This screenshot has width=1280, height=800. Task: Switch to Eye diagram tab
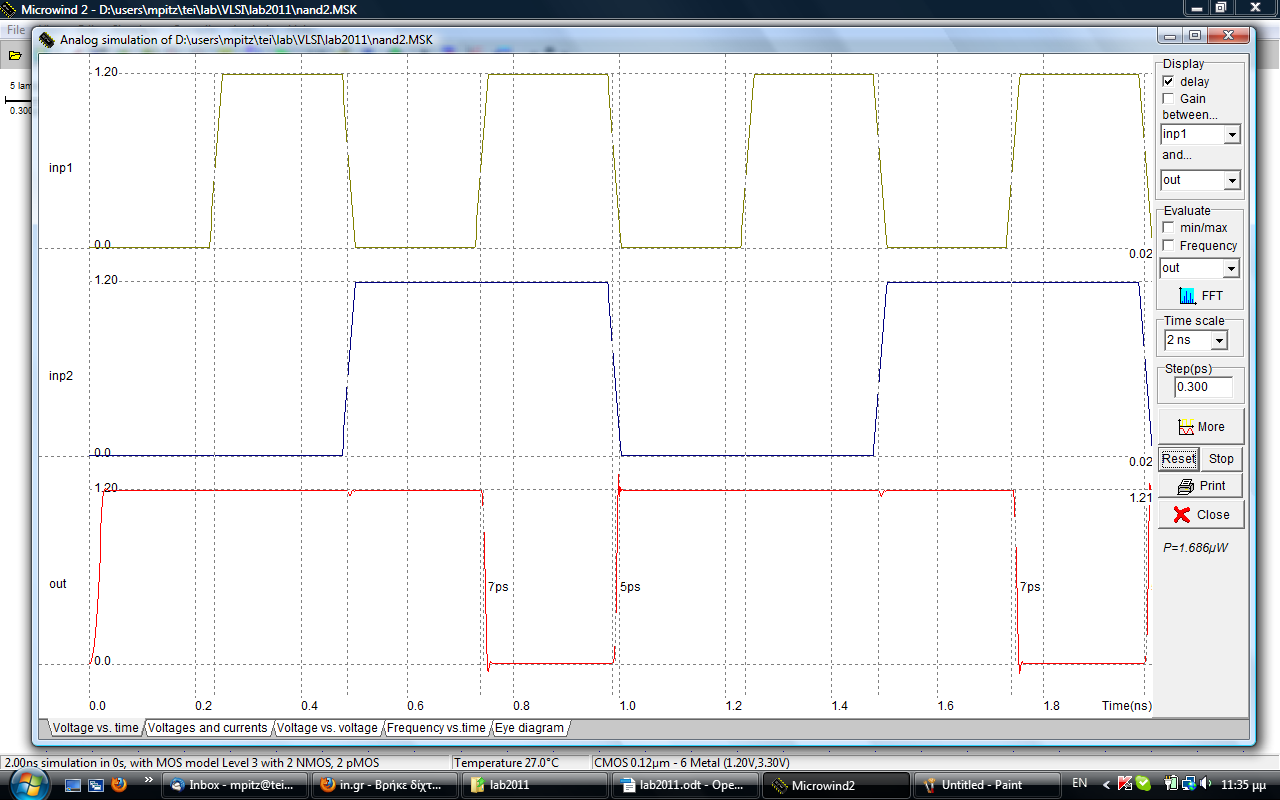[530, 728]
